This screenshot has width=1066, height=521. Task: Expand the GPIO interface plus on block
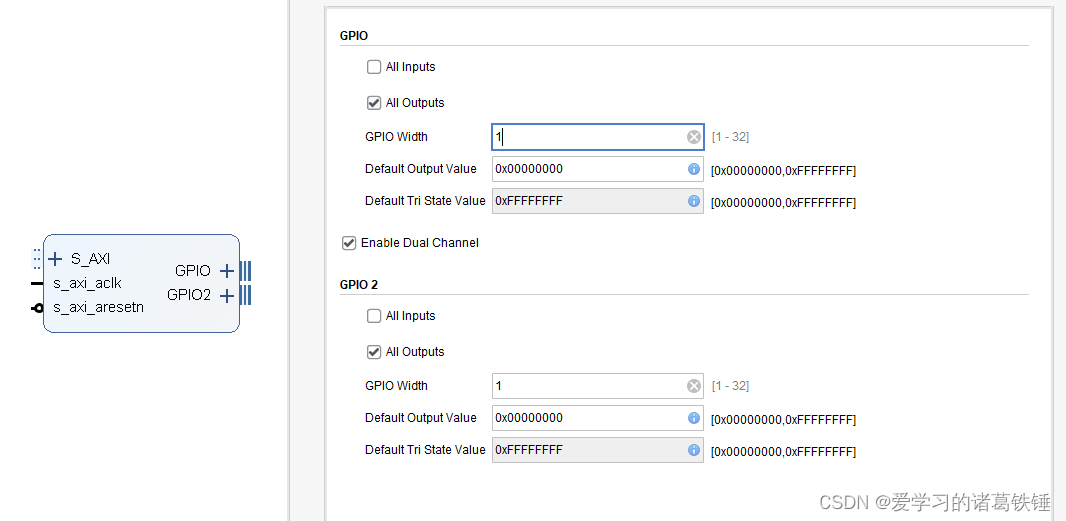[227, 271]
